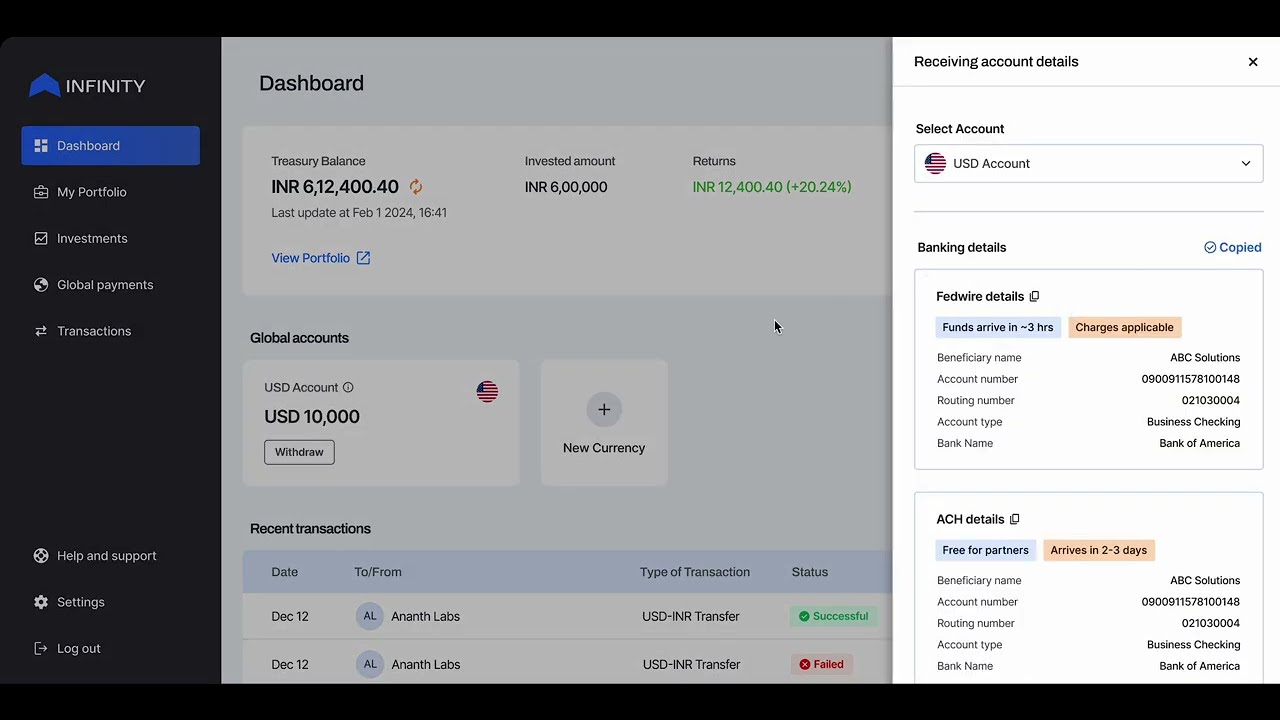
Task: Open the Dashboard sidebar item
Action: coord(110,146)
